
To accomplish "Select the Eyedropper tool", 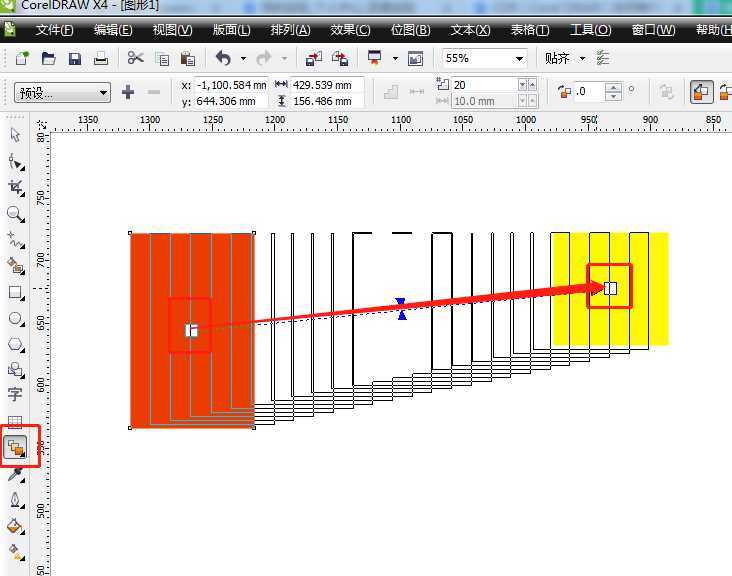I will click(x=15, y=474).
